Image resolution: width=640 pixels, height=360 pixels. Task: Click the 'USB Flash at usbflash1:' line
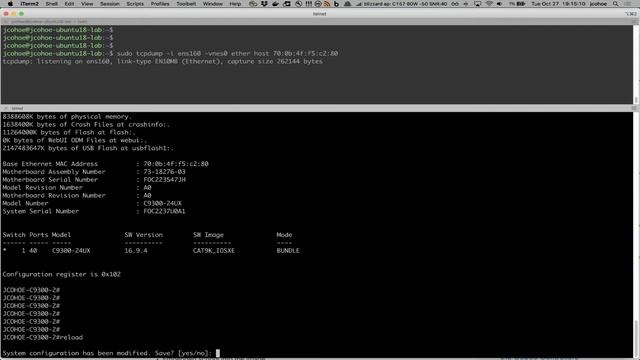(x=88, y=148)
